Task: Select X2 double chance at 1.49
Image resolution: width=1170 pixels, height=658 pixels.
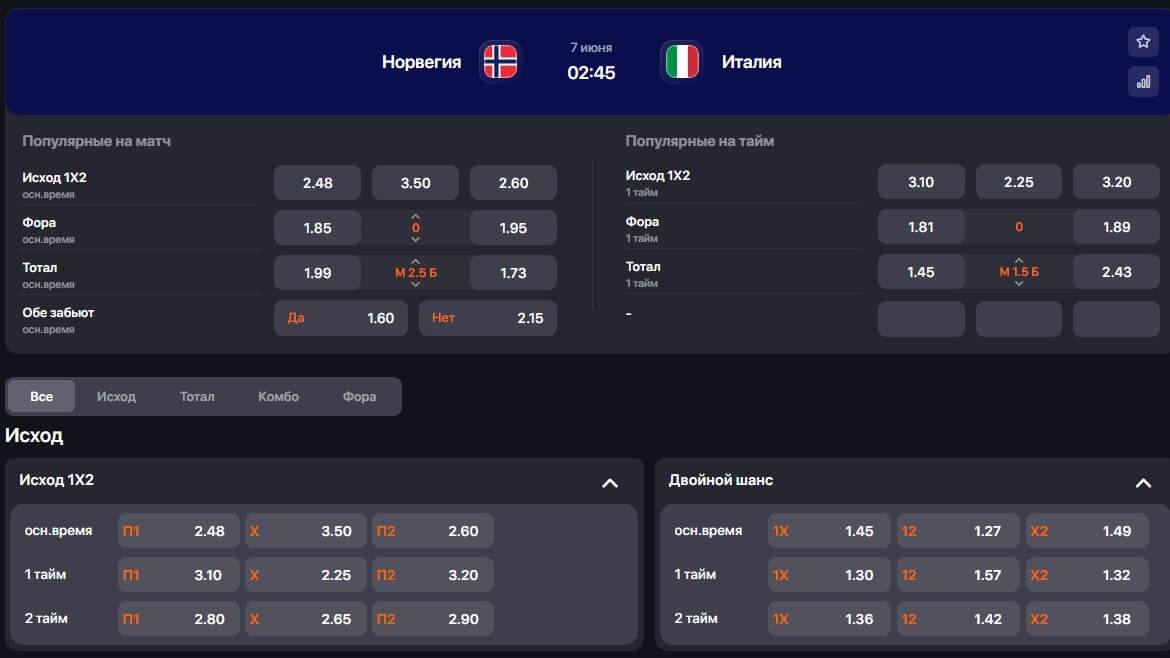Action: pos(1086,531)
